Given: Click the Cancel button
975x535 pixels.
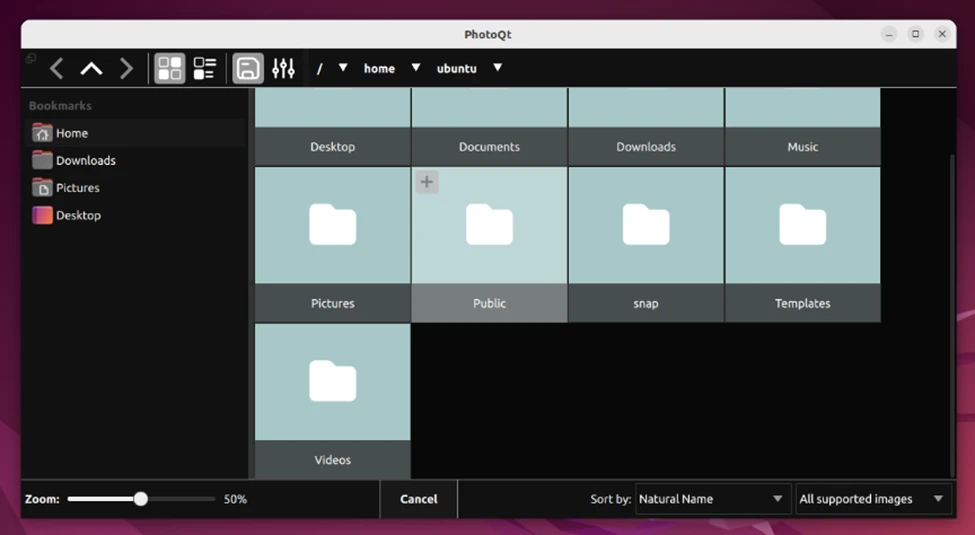Looking at the screenshot, I should [x=418, y=499].
